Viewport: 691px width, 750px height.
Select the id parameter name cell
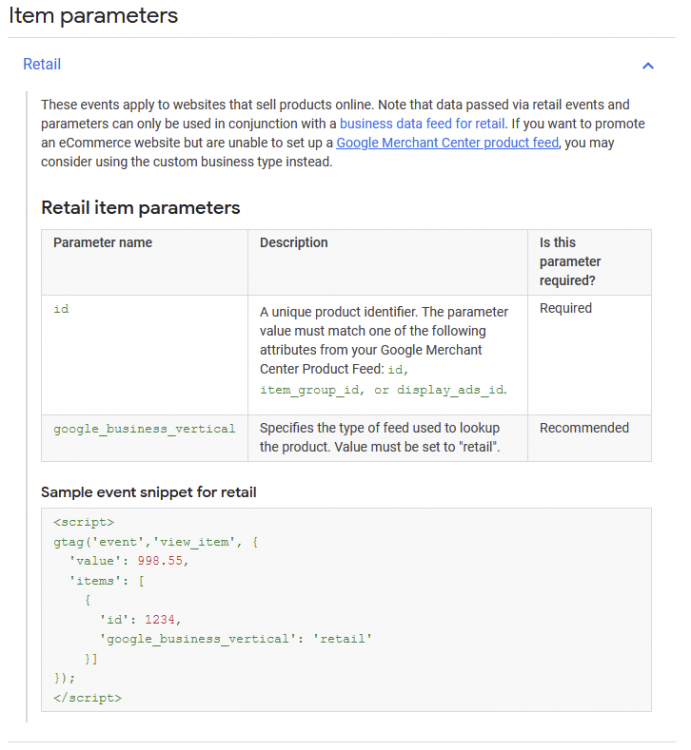61,310
